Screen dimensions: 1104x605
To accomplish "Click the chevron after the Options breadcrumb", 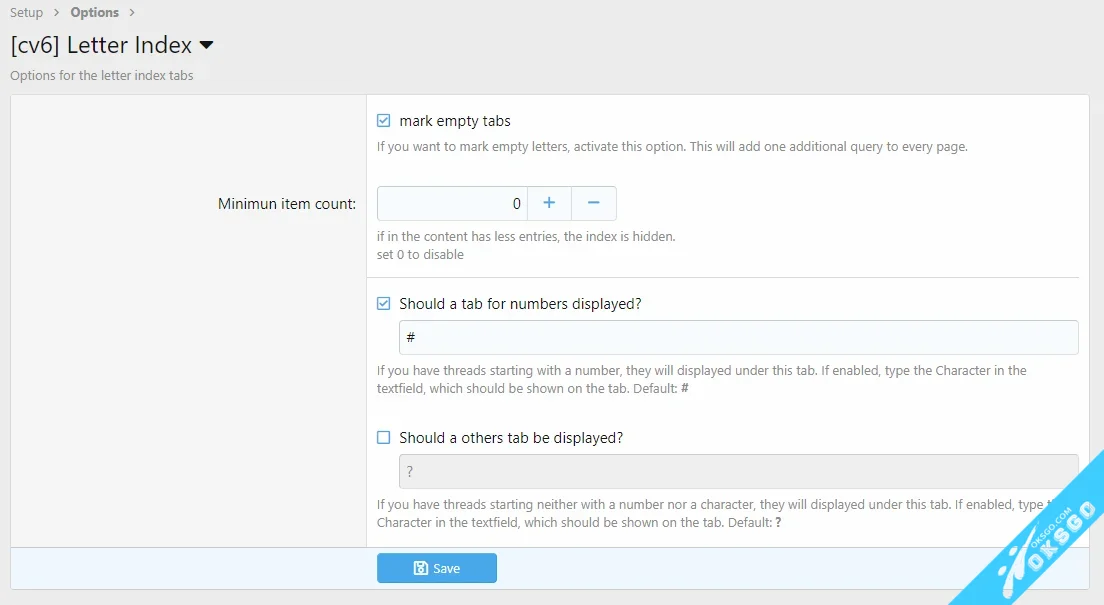I will coord(132,13).
